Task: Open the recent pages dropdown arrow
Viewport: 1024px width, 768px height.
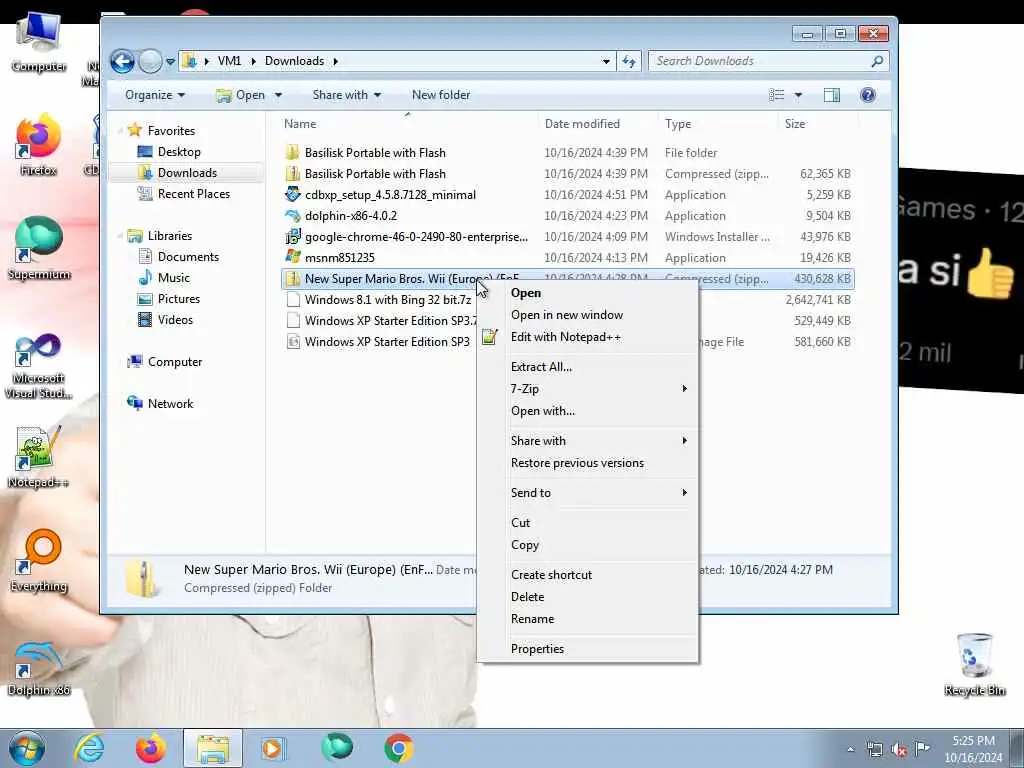Action: tap(170, 61)
